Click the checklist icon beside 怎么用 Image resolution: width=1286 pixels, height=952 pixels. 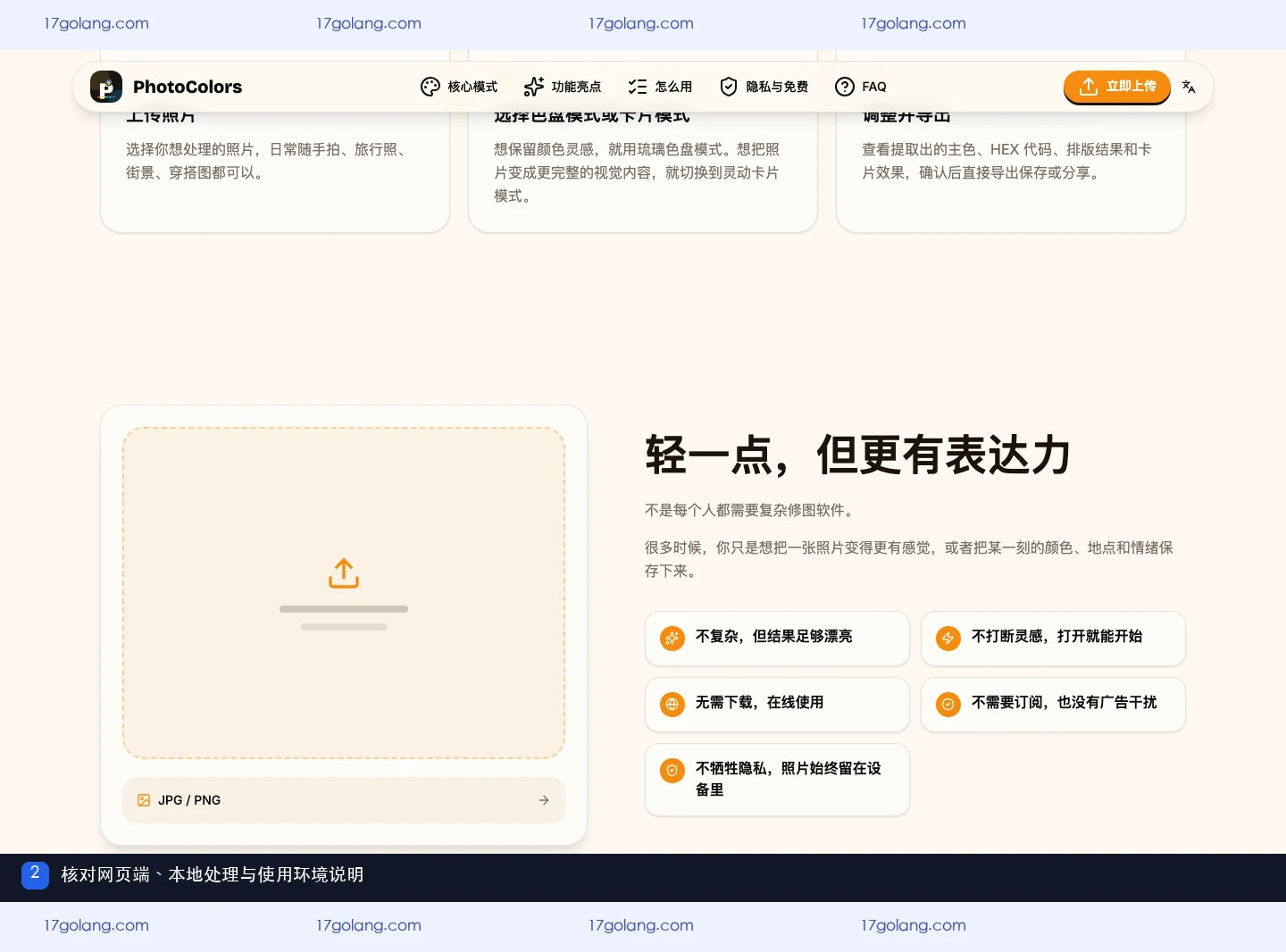(x=638, y=87)
